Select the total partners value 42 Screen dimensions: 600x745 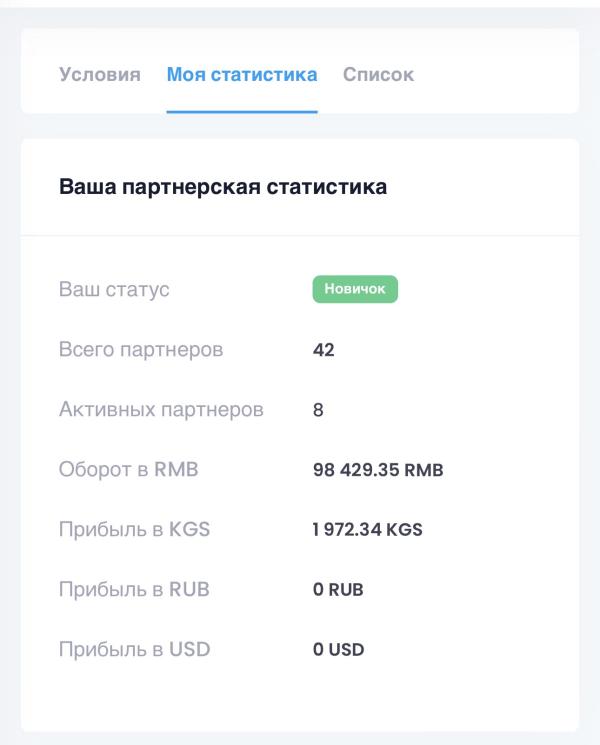[x=324, y=350]
